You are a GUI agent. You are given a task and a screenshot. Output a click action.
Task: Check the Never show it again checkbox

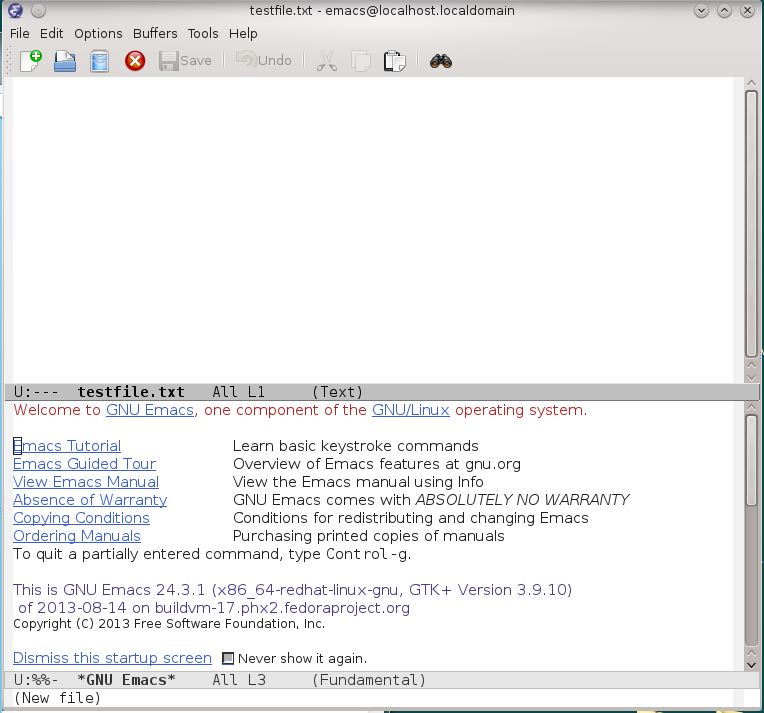click(x=228, y=658)
